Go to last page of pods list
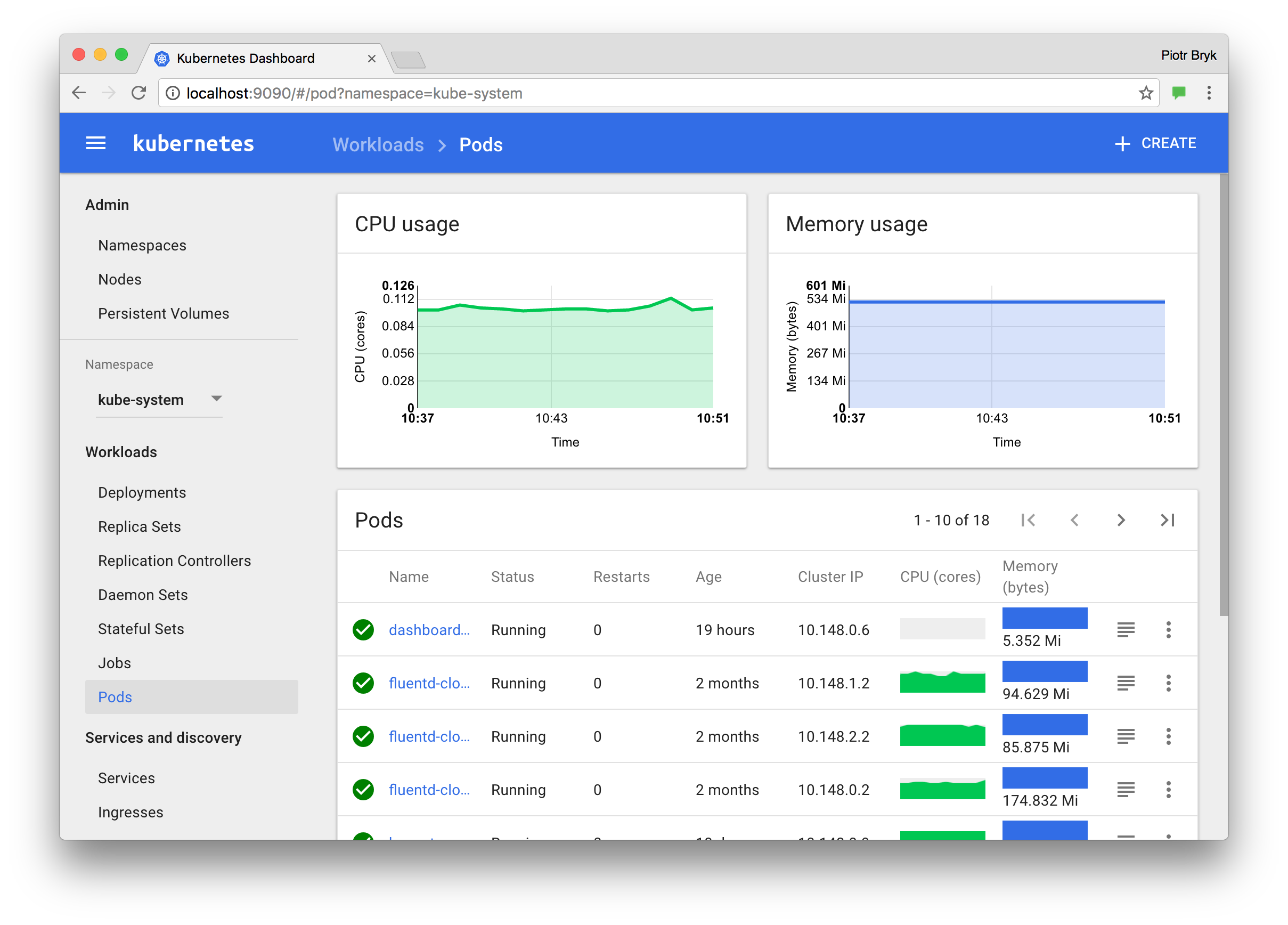 coord(1168,520)
